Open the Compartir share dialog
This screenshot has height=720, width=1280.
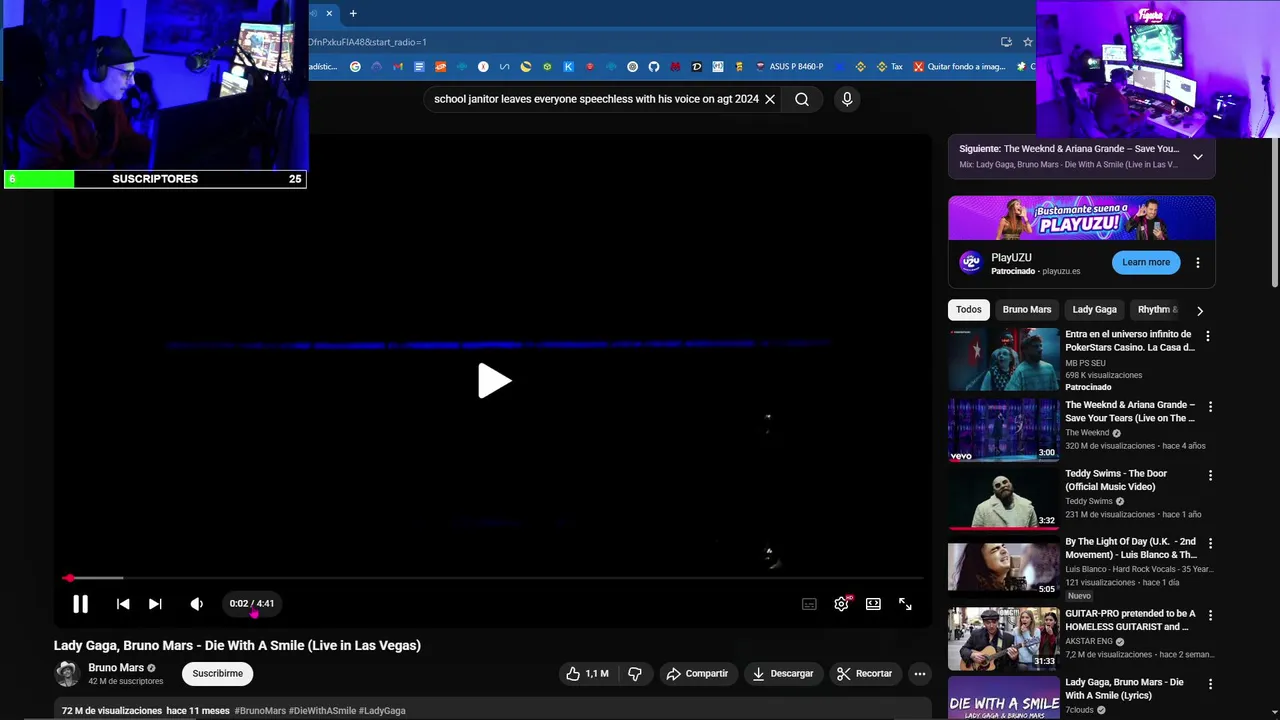pyautogui.click(x=697, y=674)
